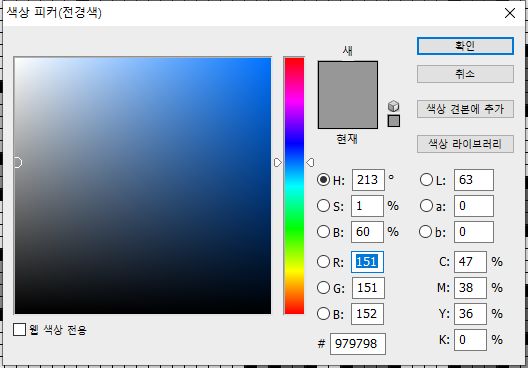This screenshot has height=368, width=528.
Task: Click the new color preview swatch
Action: pos(348,78)
